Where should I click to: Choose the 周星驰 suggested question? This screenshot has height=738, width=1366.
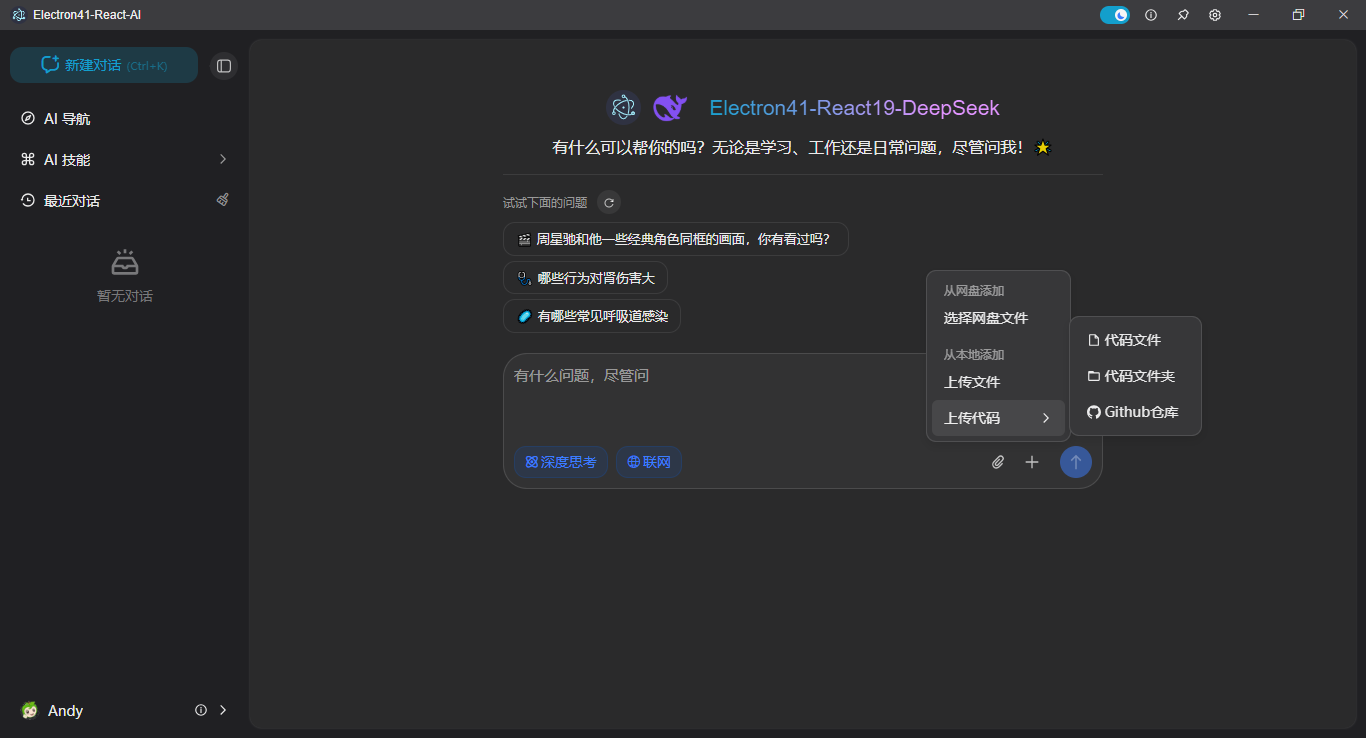[676, 239]
